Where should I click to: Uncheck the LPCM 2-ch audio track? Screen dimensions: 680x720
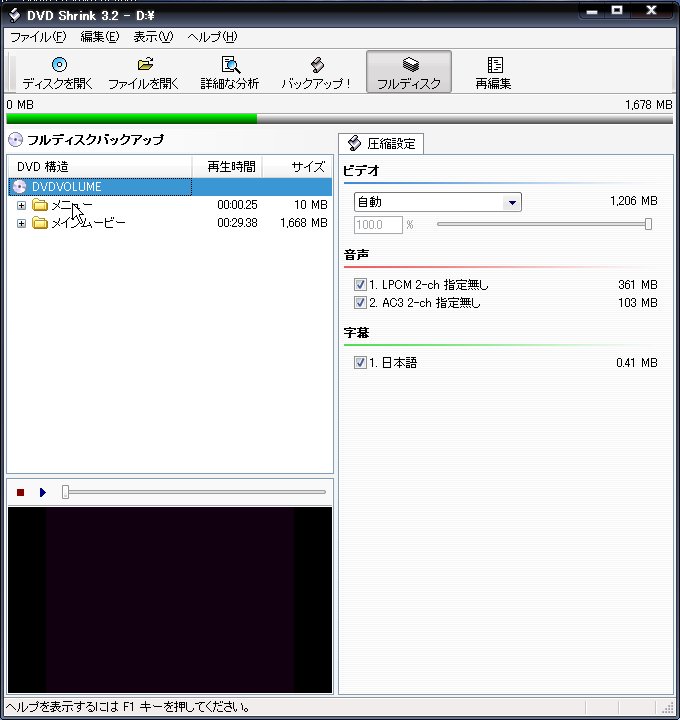[360, 285]
